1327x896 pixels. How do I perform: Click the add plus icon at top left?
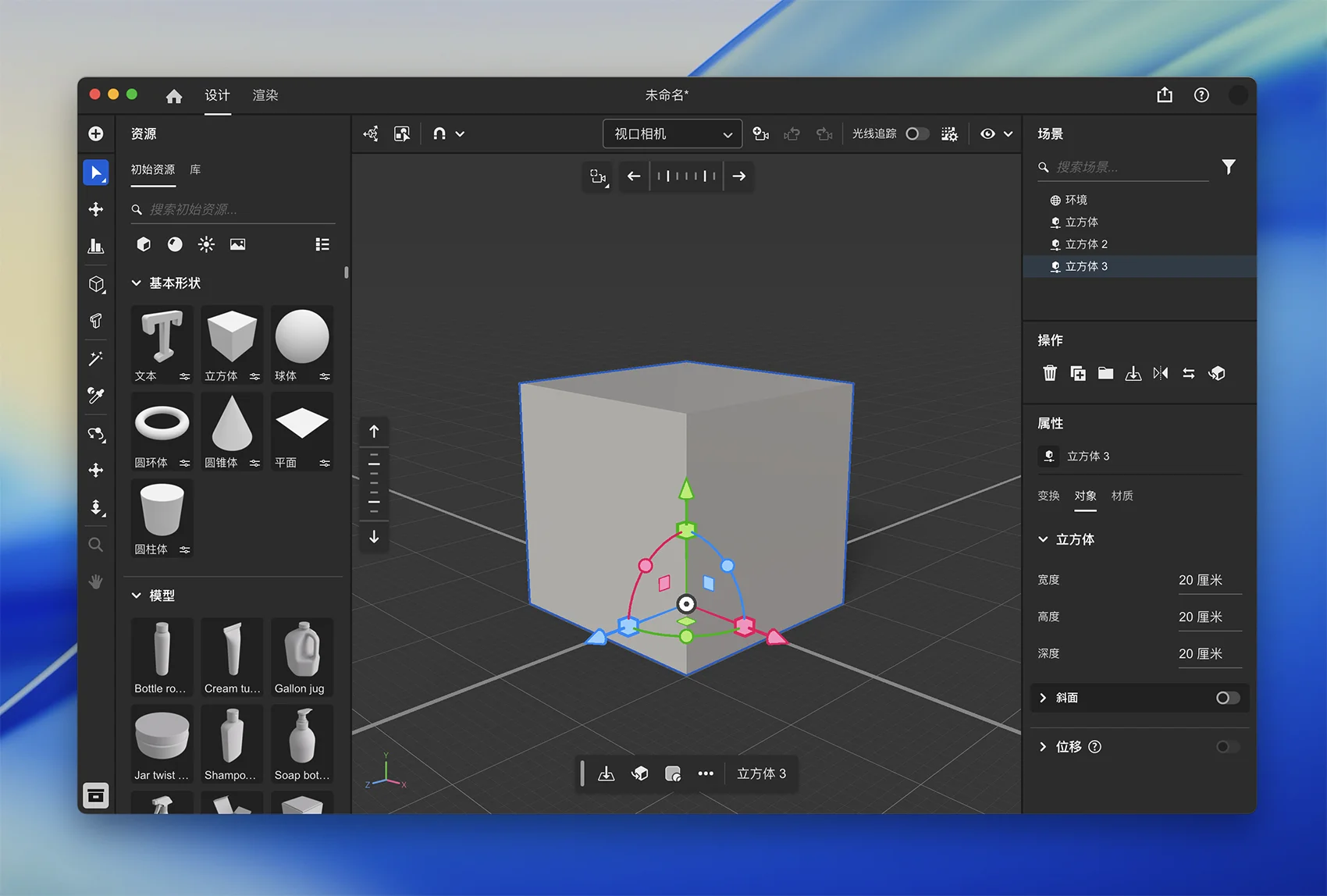pyautogui.click(x=96, y=133)
